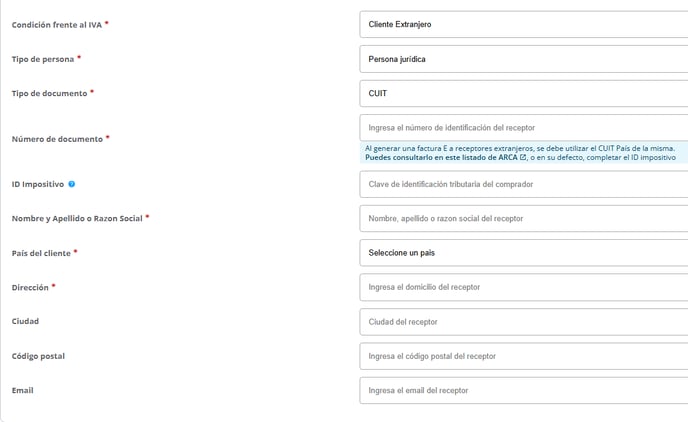Image resolution: width=688 pixels, height=422 pixels.
Task: Click the 'Dirección' label text
Action: click(29, 287)
